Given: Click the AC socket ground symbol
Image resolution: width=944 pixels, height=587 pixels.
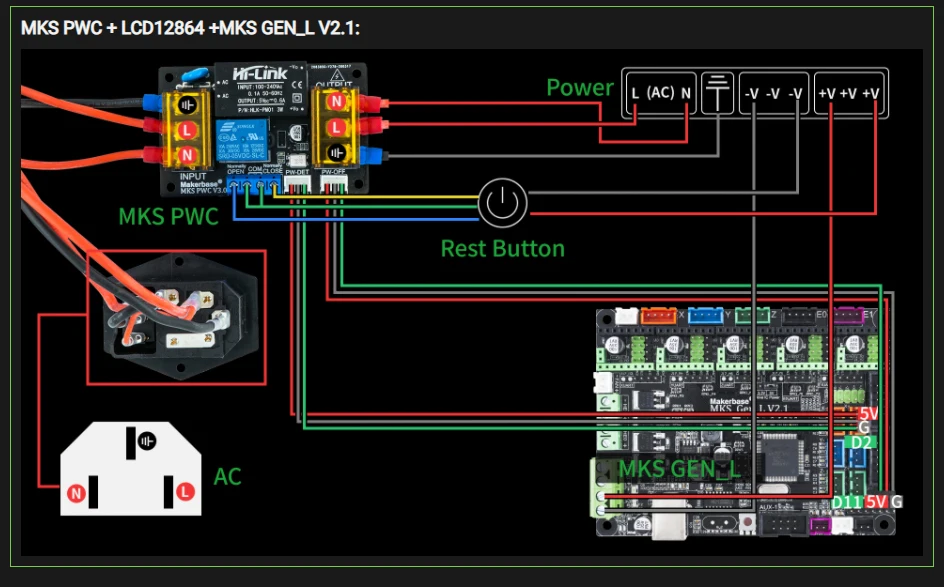Looking at the screenshot, I should pyautogui.click(x=147, y=441).
